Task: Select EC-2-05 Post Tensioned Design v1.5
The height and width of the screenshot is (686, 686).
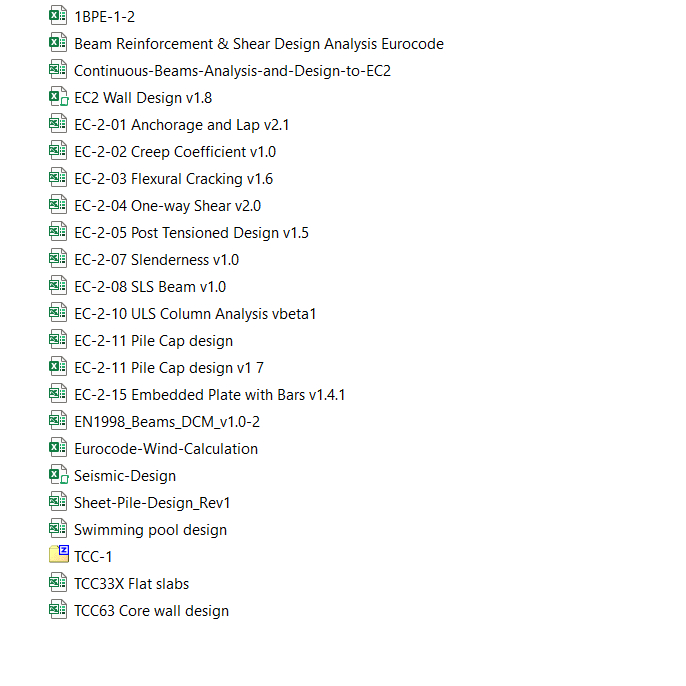Action: point(191,233)
